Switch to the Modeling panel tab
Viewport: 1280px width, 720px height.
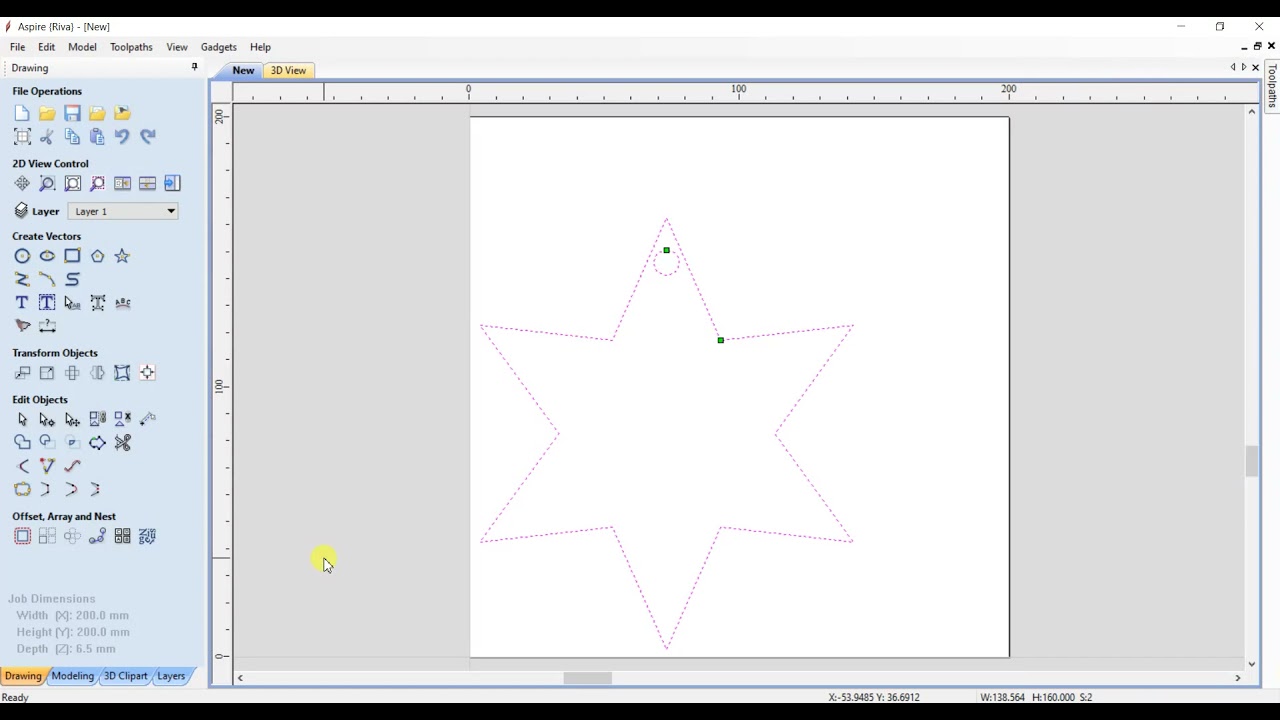[x=72, y=676]
